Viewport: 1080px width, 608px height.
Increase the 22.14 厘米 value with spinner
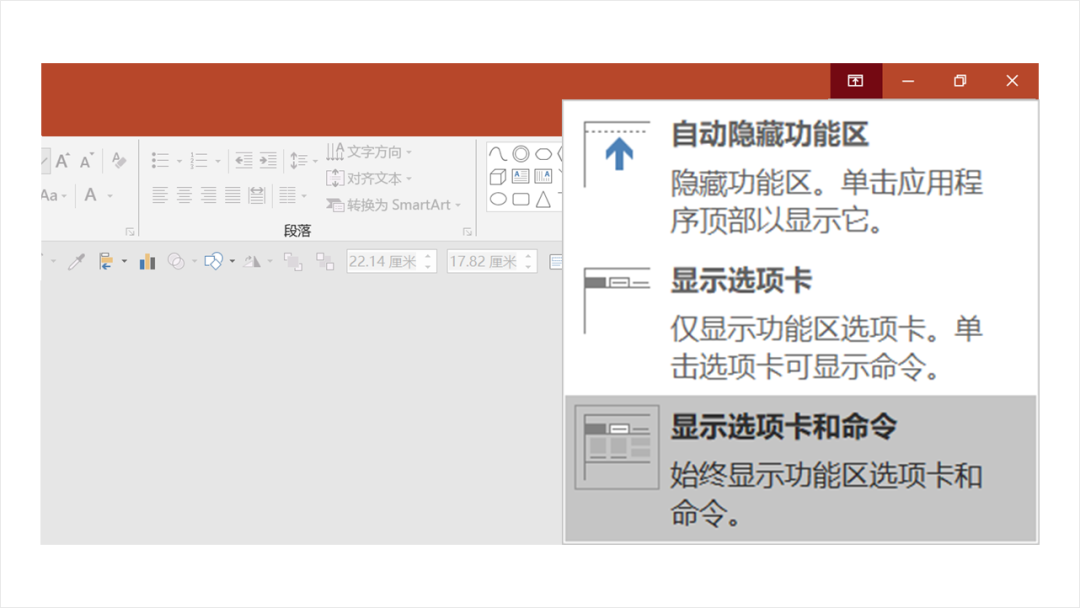click(x=428, y=256)
